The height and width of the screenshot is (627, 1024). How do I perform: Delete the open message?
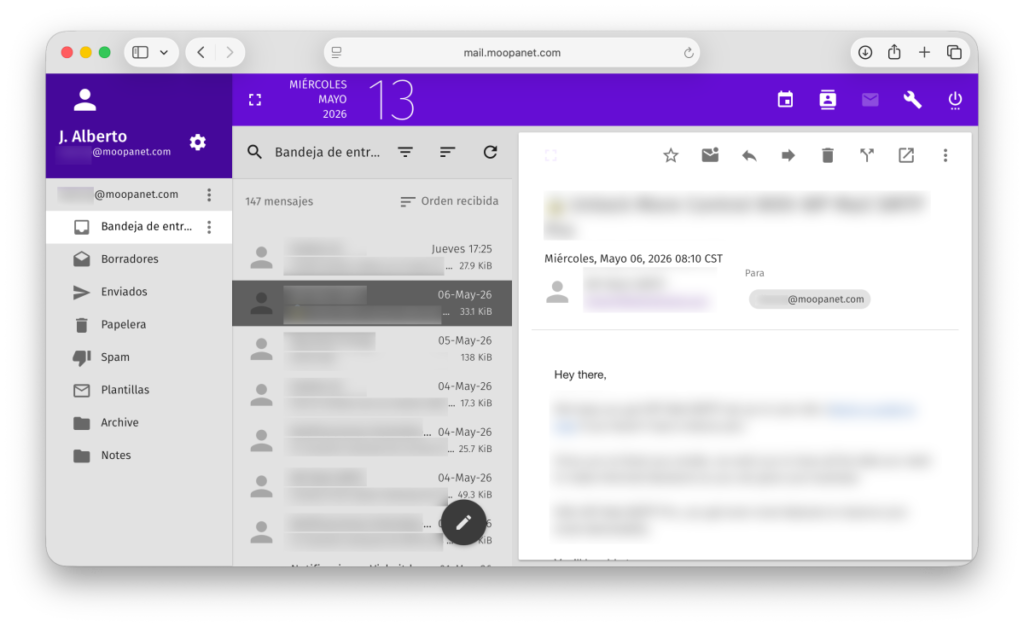pyautogui.click(x=827, y=155)
